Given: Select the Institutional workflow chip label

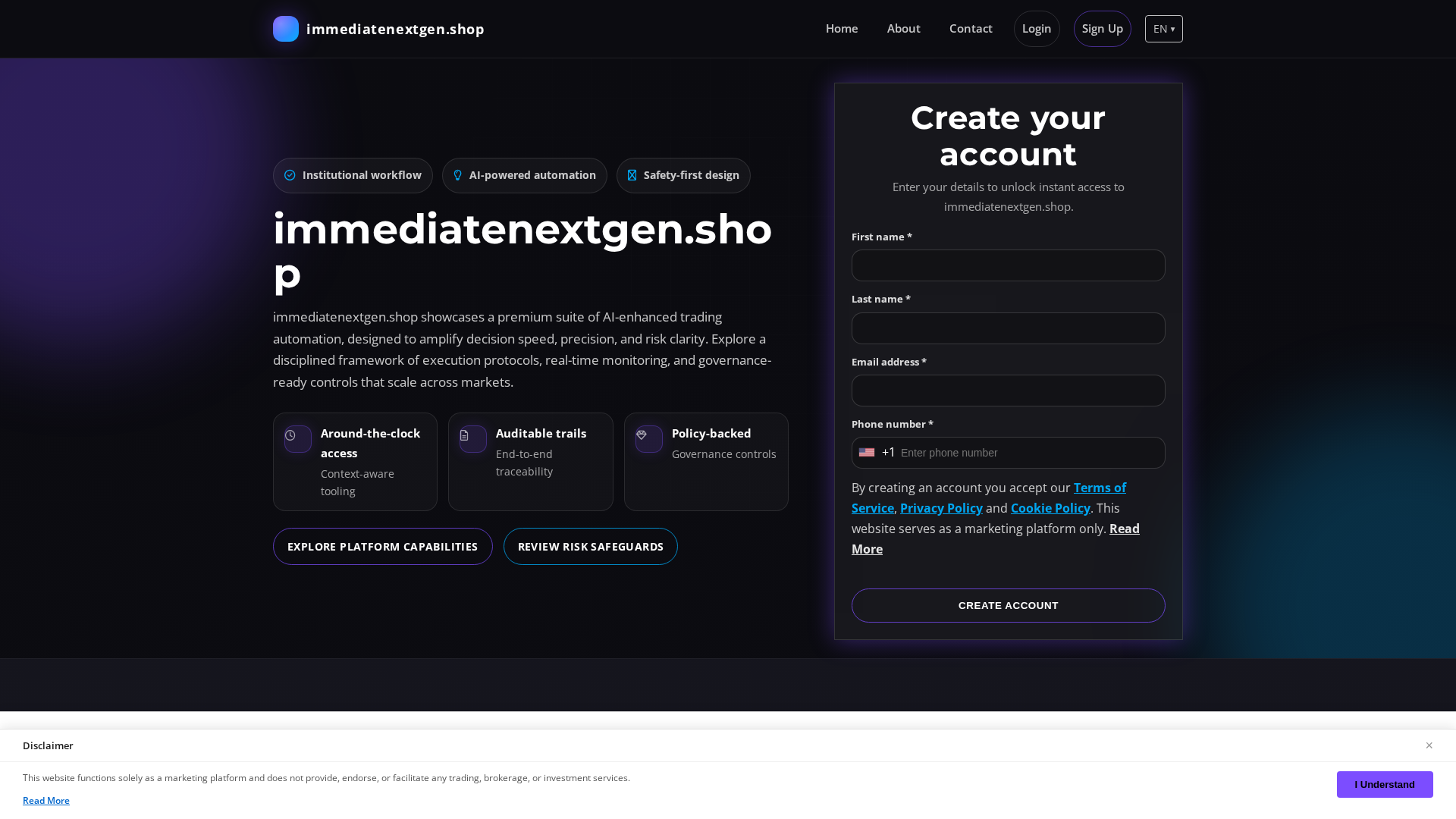Looking at the screenshot, I should 362,175.
